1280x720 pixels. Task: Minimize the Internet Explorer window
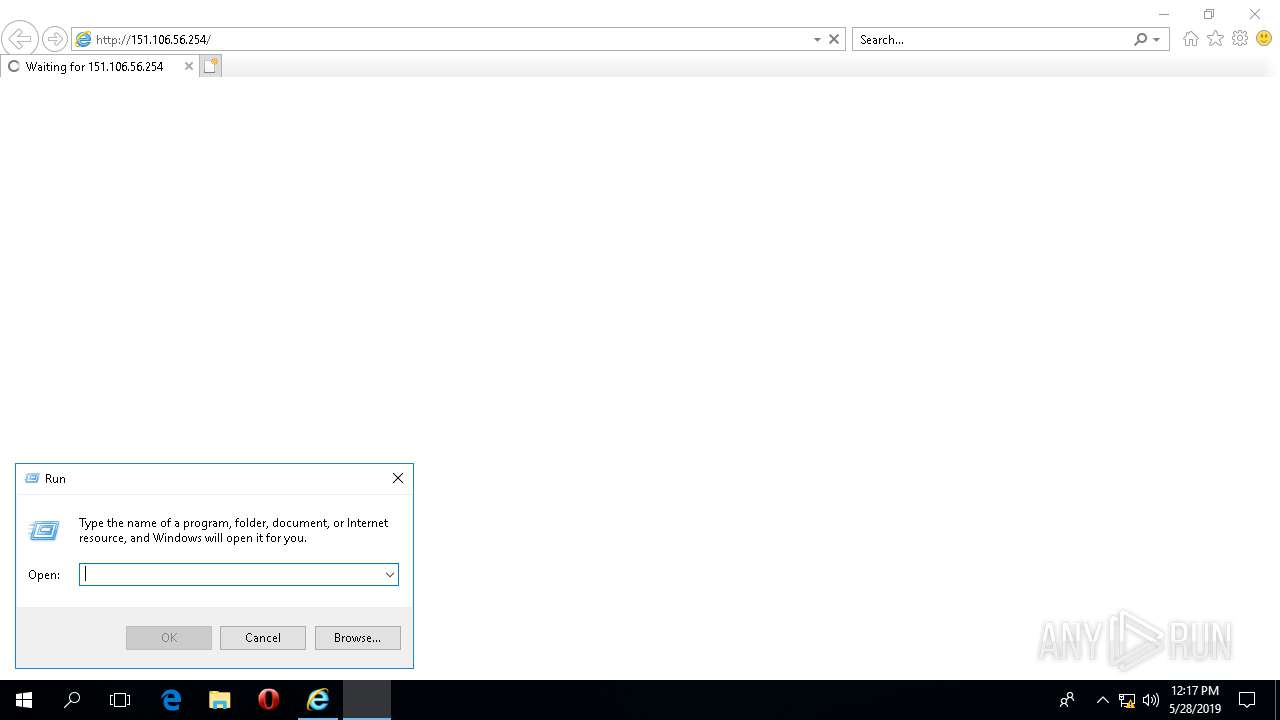click(x=1163, y=14)
